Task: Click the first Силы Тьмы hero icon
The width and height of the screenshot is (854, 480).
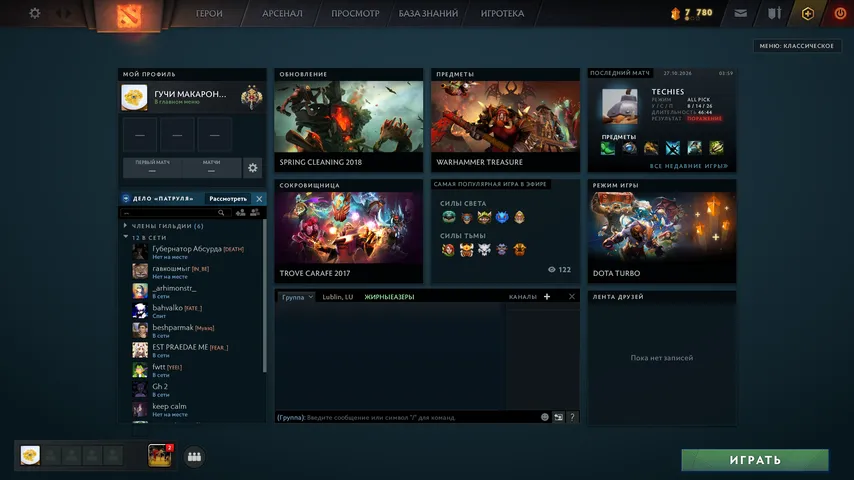Action: point(448,250)
